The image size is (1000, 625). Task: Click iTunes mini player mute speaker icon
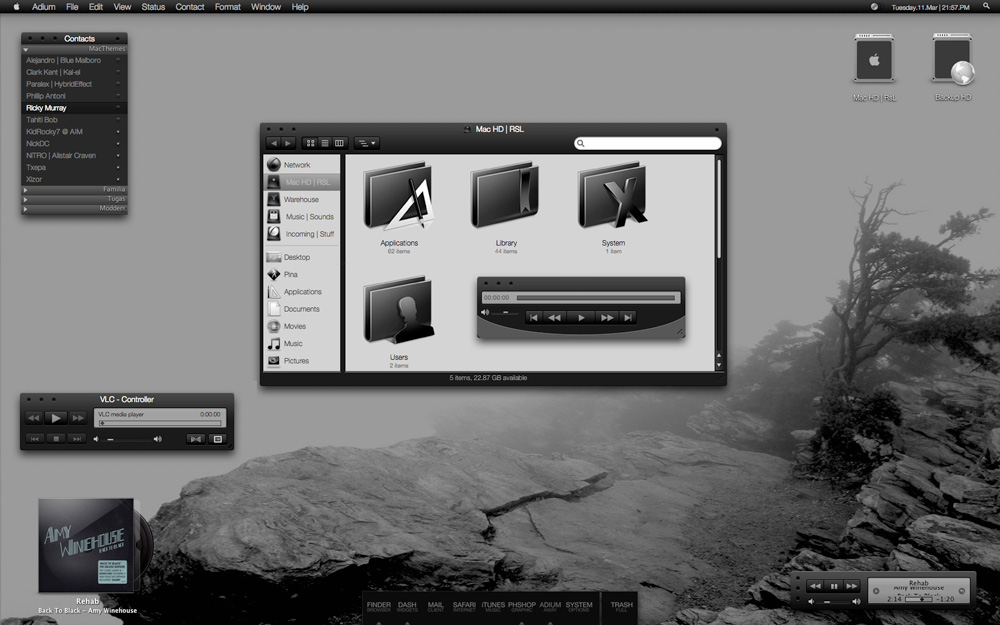coord(811,601)
